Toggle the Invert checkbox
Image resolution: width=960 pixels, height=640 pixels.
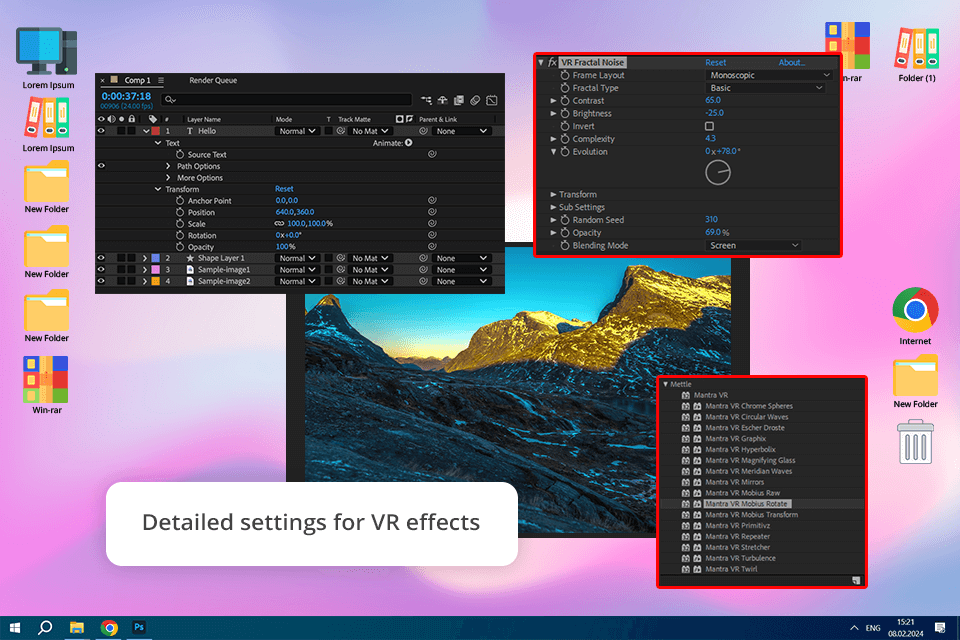(709, 126)
